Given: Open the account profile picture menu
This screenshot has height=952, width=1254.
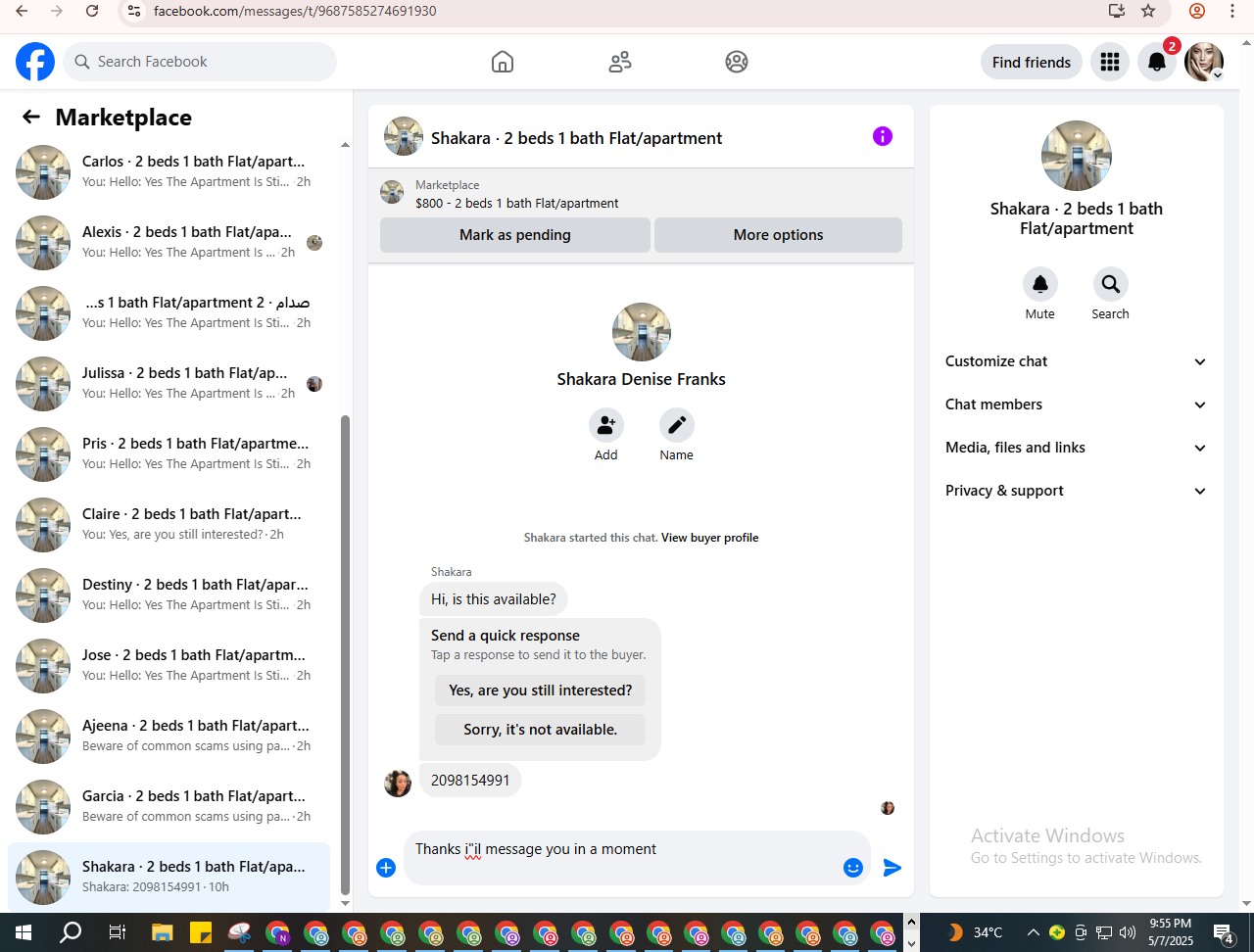Looking at the screenshot, I should pos(1204,62).
